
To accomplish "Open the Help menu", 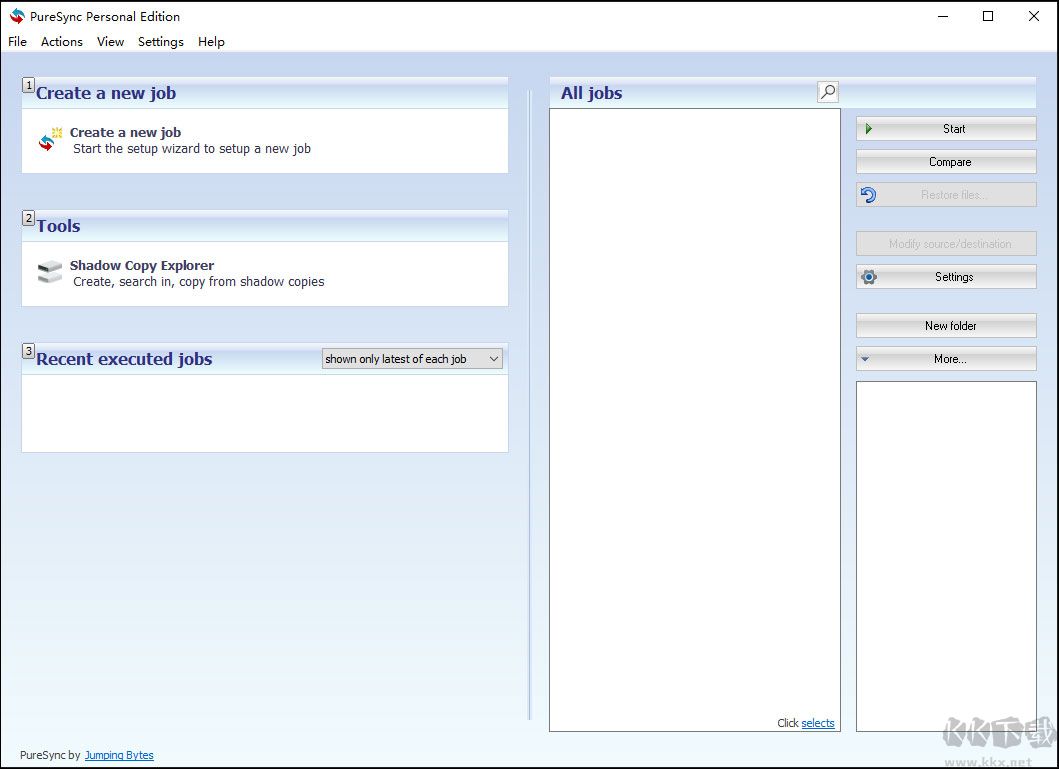I will [x=211, y=42].
